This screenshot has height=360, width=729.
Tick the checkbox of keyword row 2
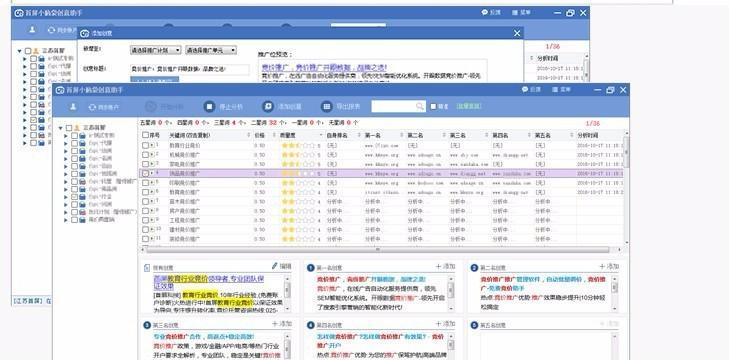[x=146, y=154]
